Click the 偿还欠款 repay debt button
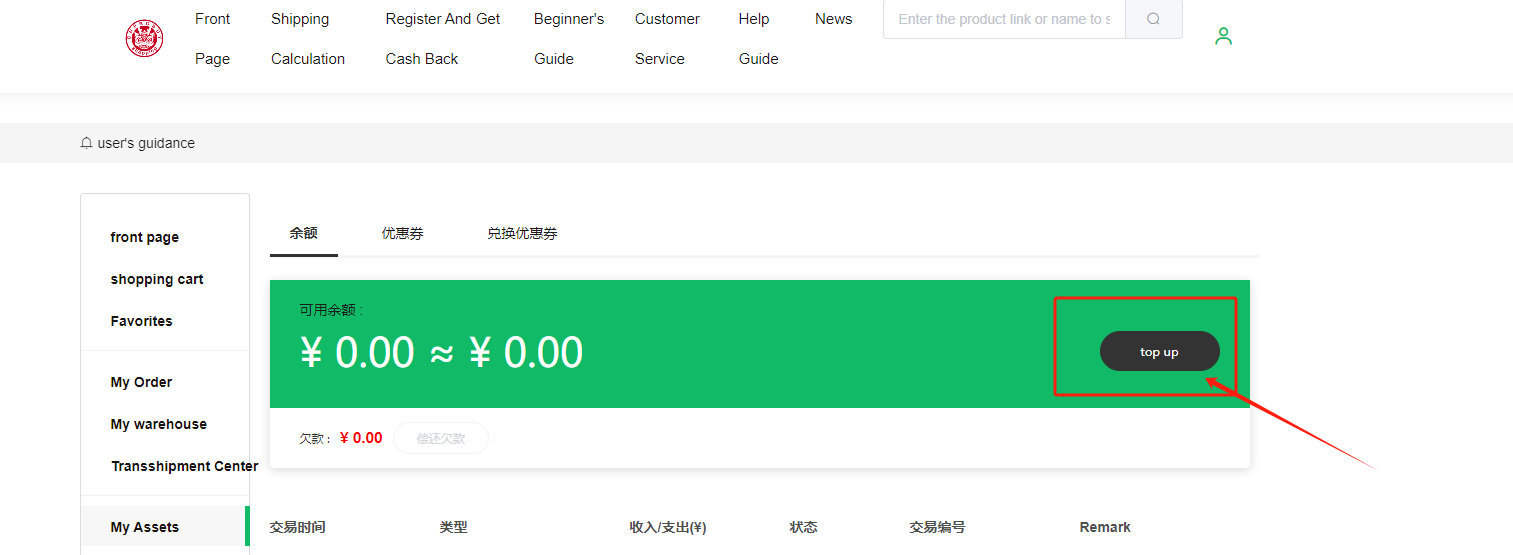 pyautogui.click(x=441, y=438)
